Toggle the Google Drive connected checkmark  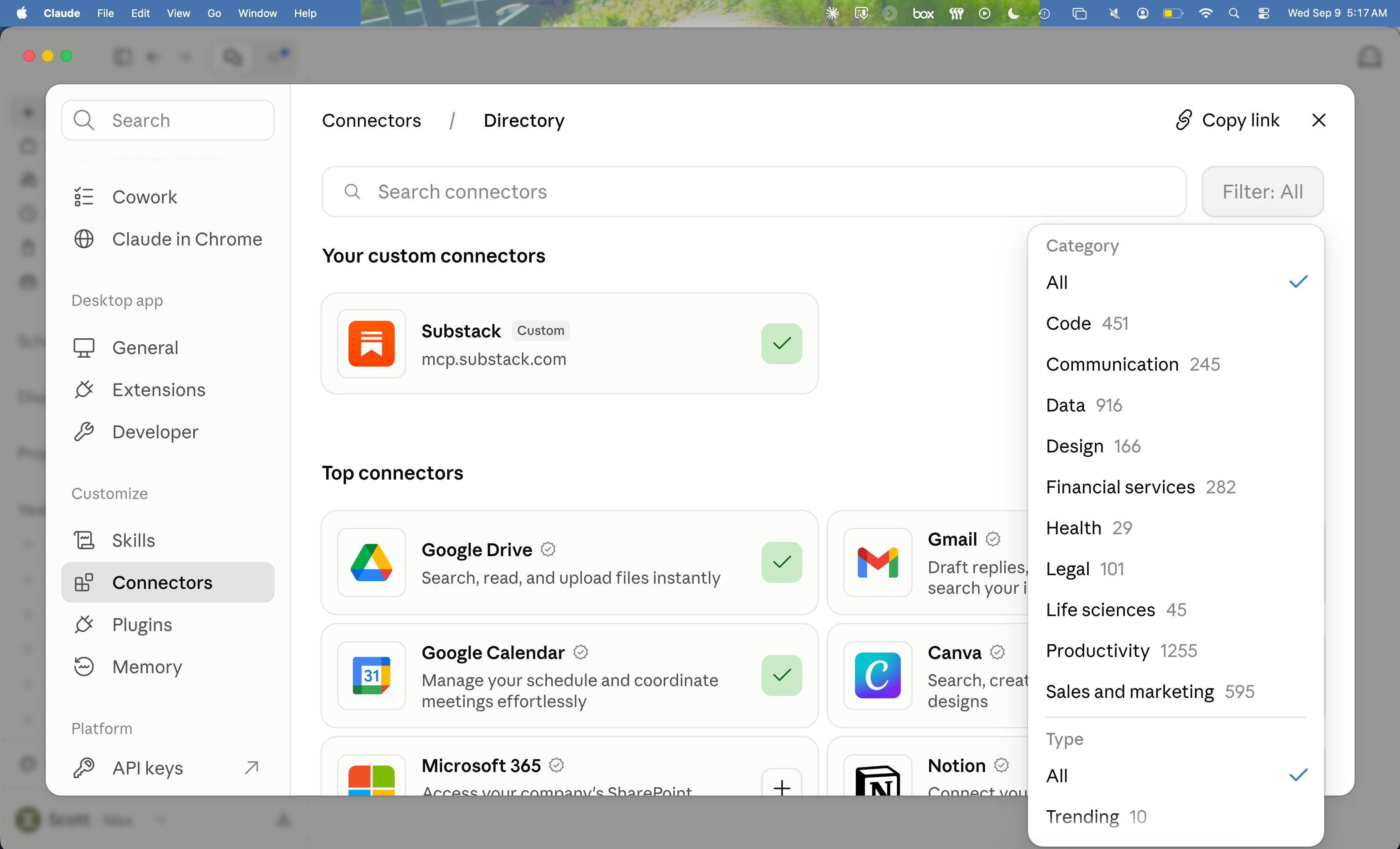click(781, 562)
